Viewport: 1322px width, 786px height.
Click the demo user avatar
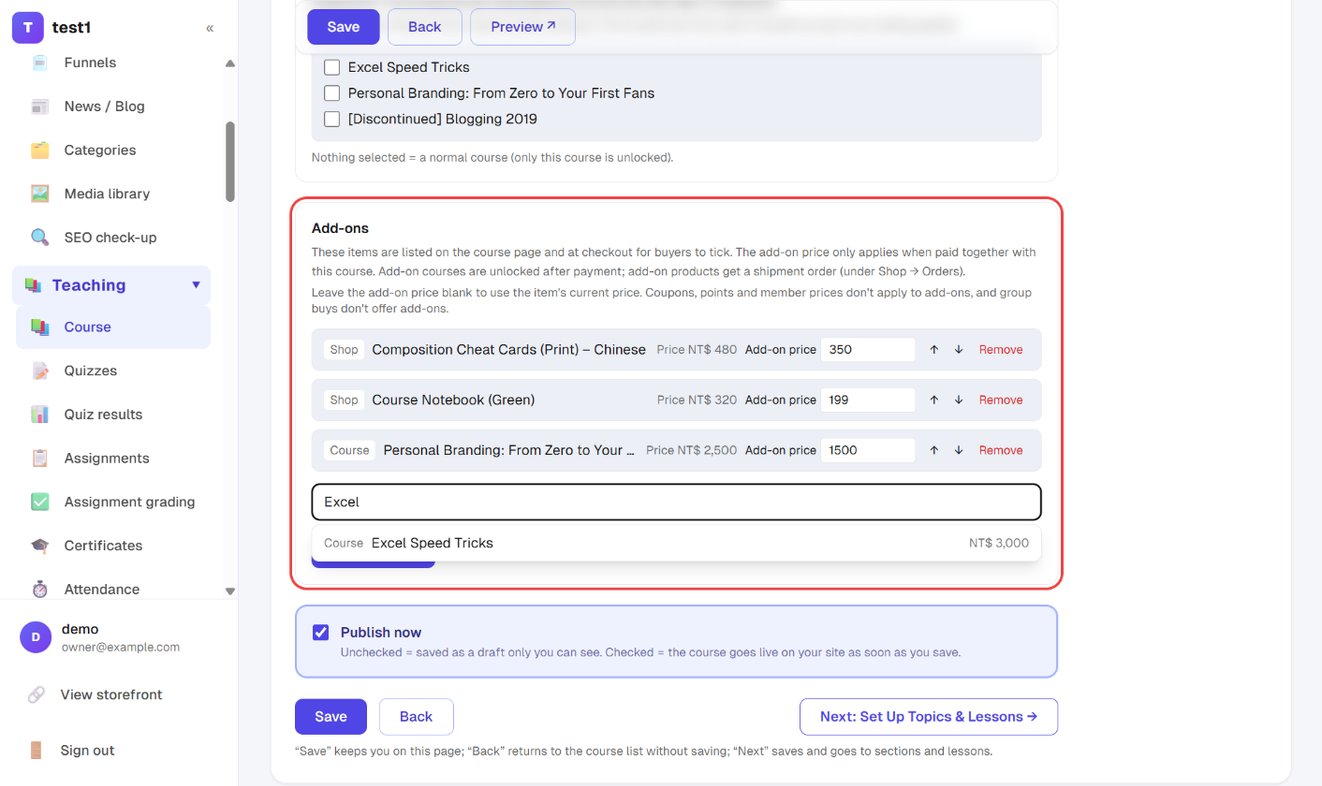coord(36,637)
